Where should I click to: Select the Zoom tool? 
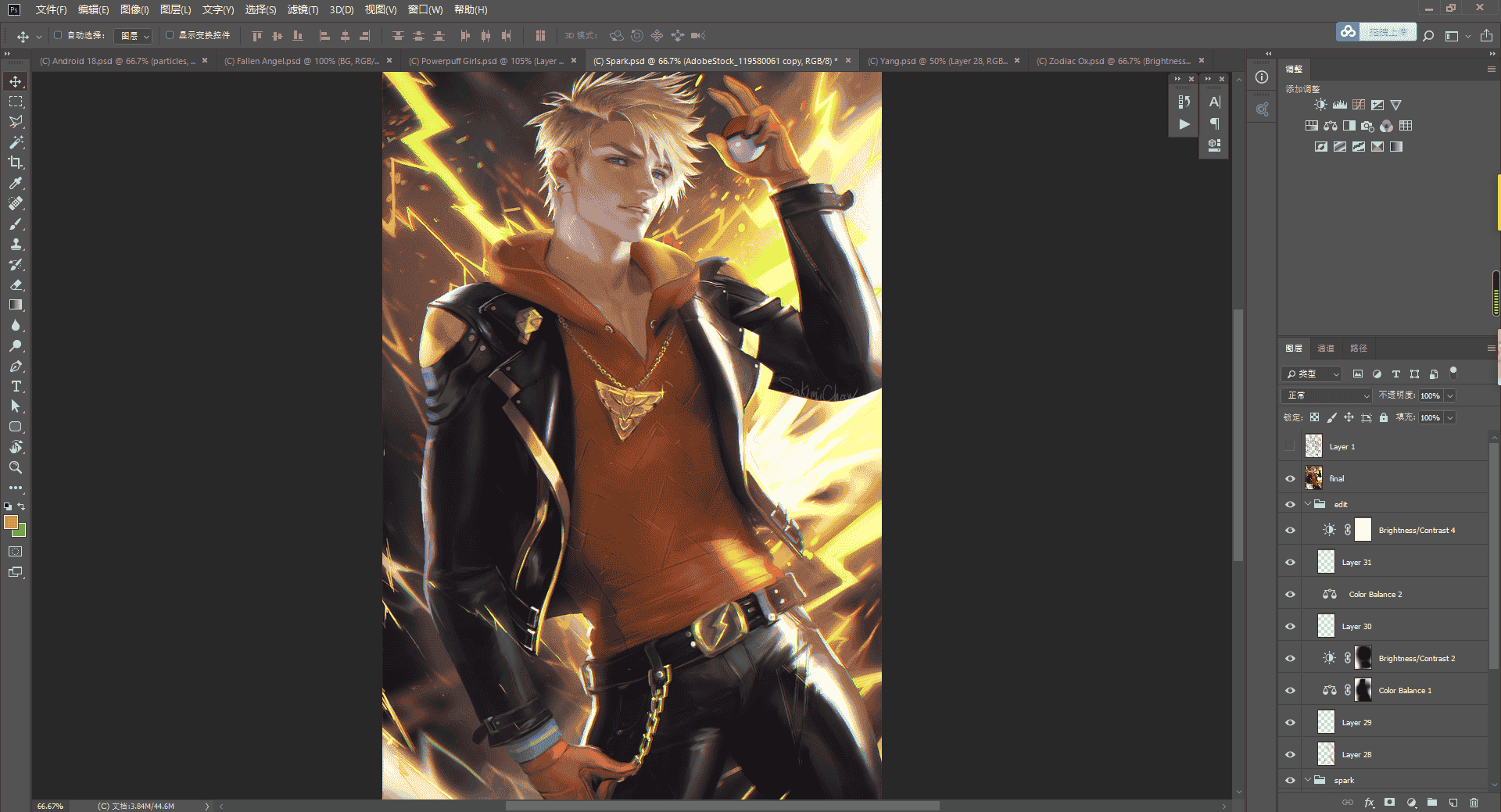pyautogui.click(x=16, y=467)
